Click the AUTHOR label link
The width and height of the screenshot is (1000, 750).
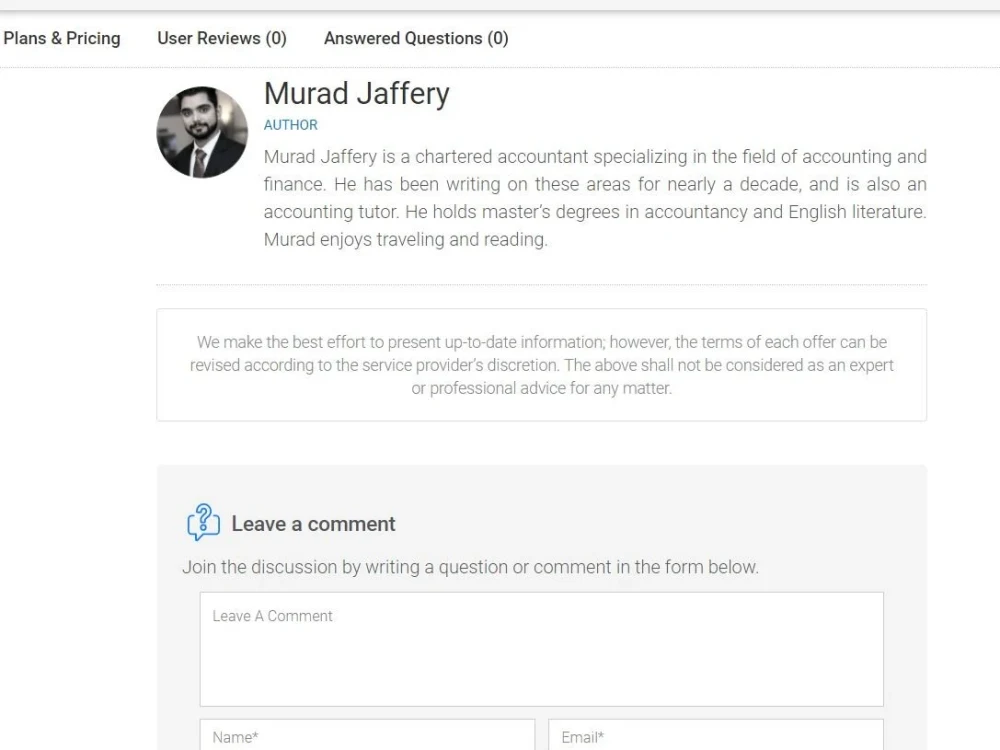(x=290, y=125)
